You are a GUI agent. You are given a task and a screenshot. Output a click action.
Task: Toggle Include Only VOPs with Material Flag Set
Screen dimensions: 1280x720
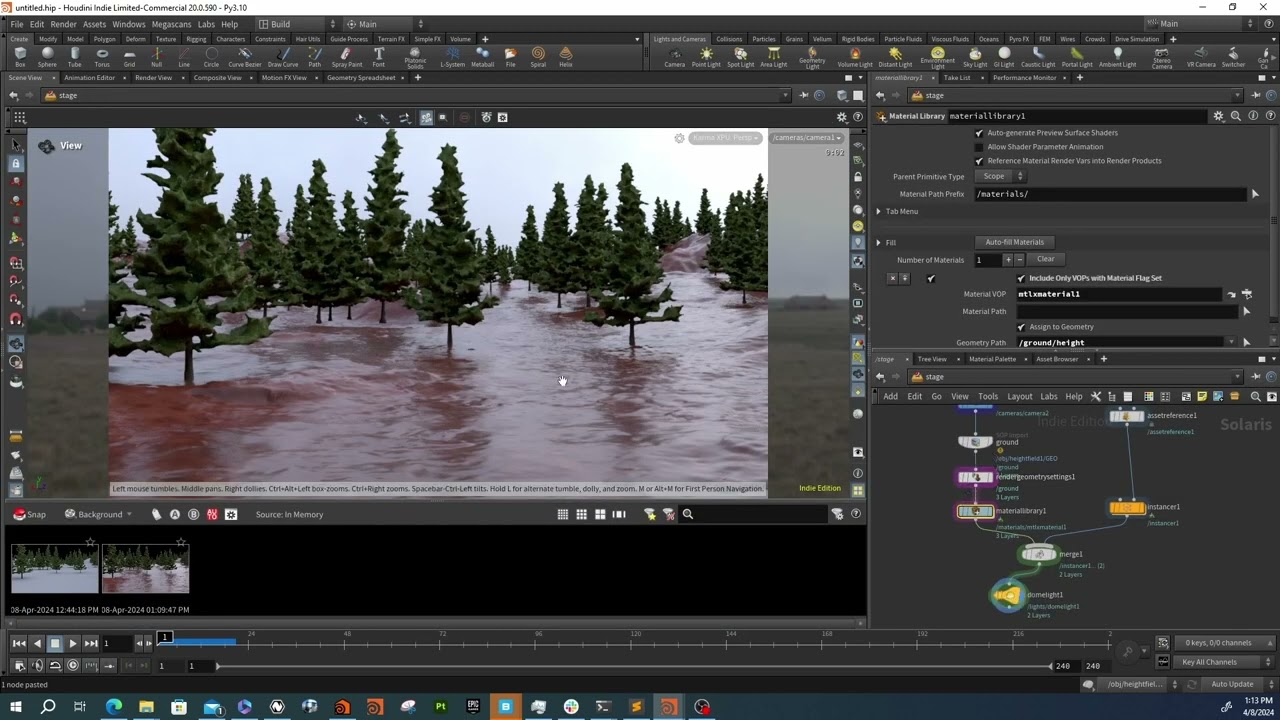(1021, 278)
